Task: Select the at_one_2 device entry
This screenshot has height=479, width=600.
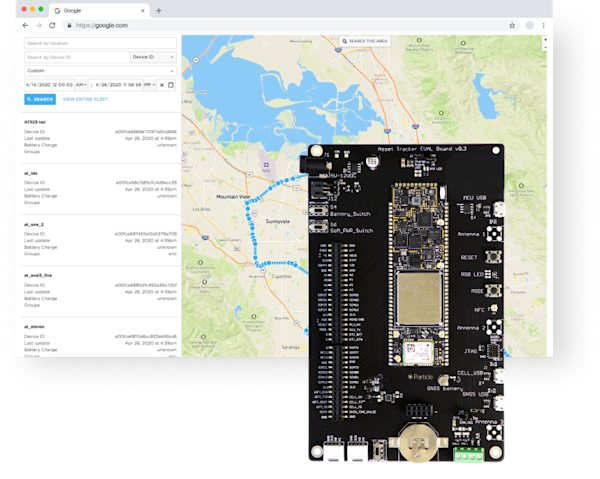Action: point(100,240)
